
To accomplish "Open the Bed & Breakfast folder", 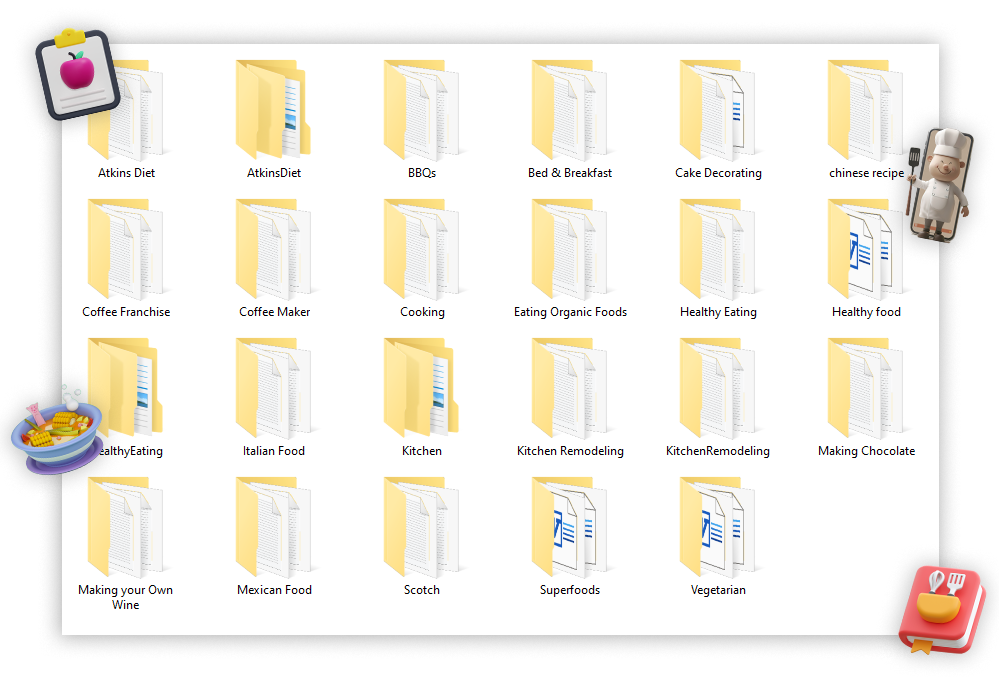I will pyautogui.click(x=569, y=110).
